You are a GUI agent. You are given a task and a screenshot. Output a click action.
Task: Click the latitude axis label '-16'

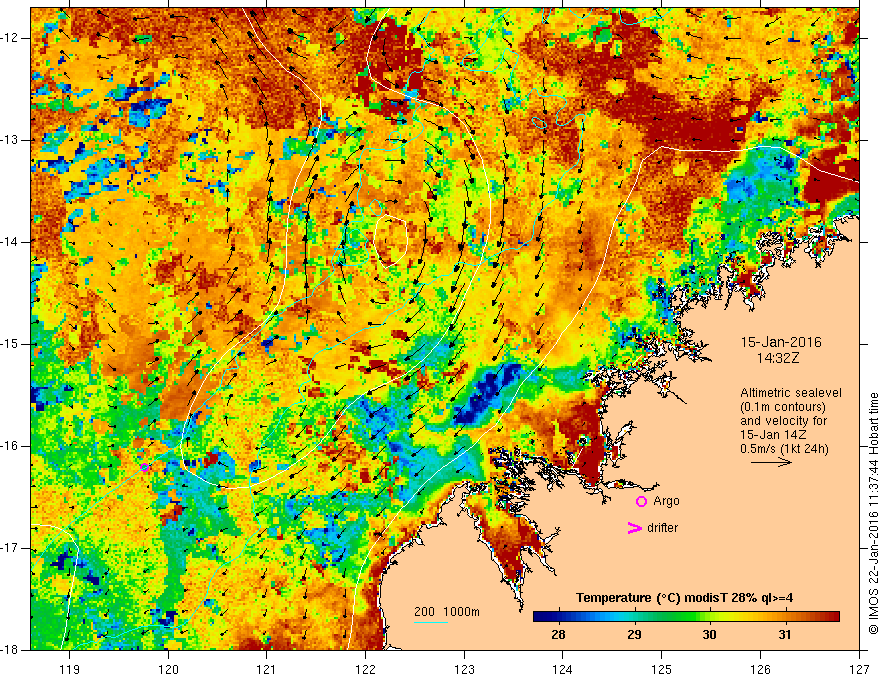(x=10, y=446)
